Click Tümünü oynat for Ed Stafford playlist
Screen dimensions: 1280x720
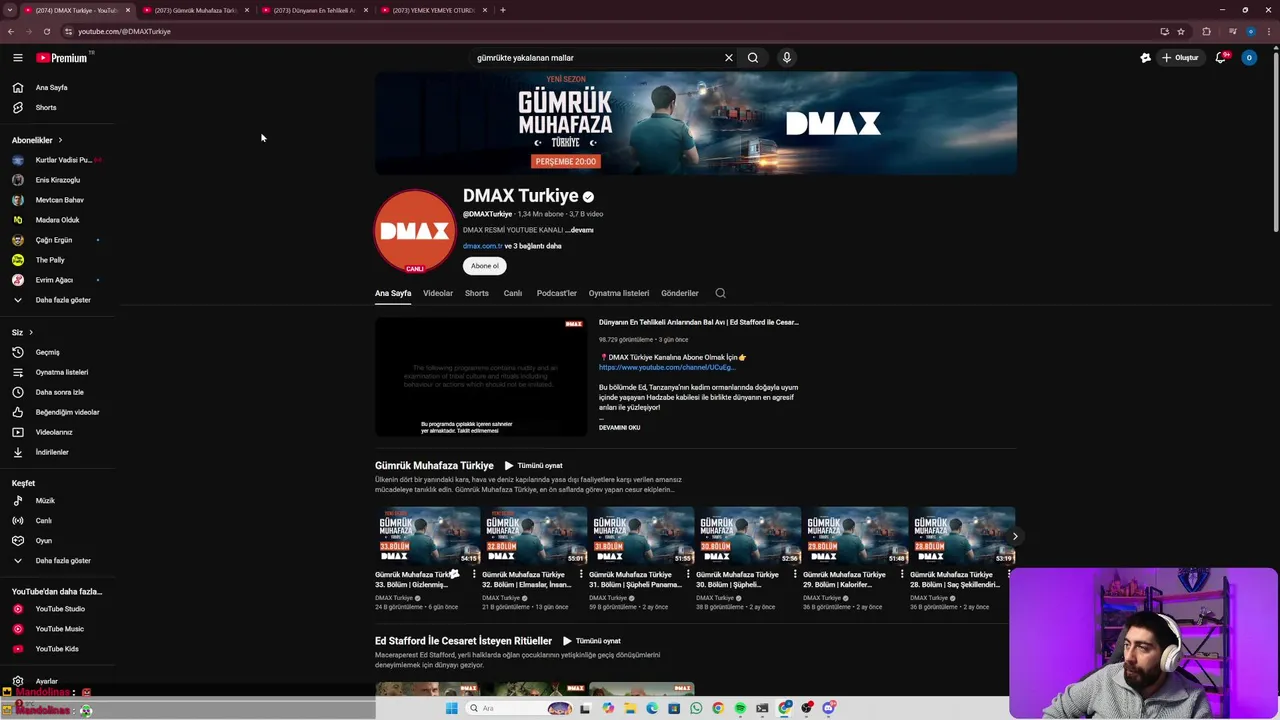coord(592,641)
